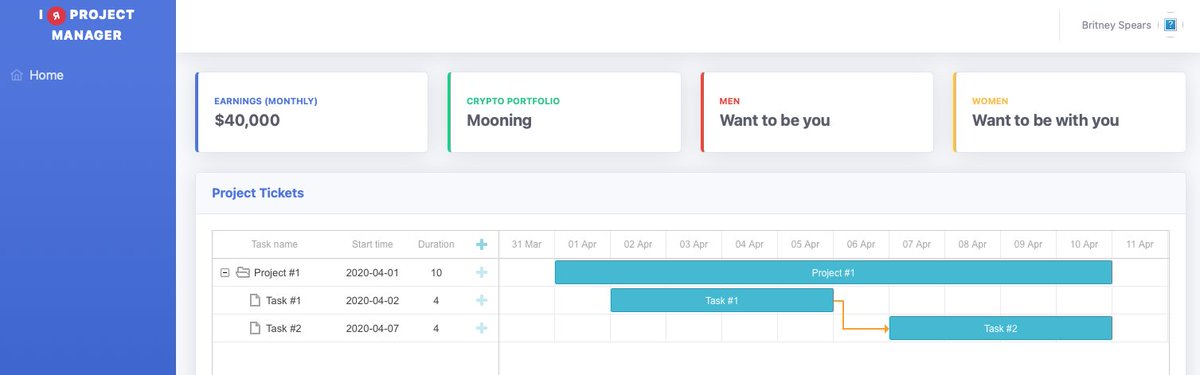The width and height of the screenshot is (1200, 375).
Task: Click start date 2020-04-07
Action: point(372,328)
